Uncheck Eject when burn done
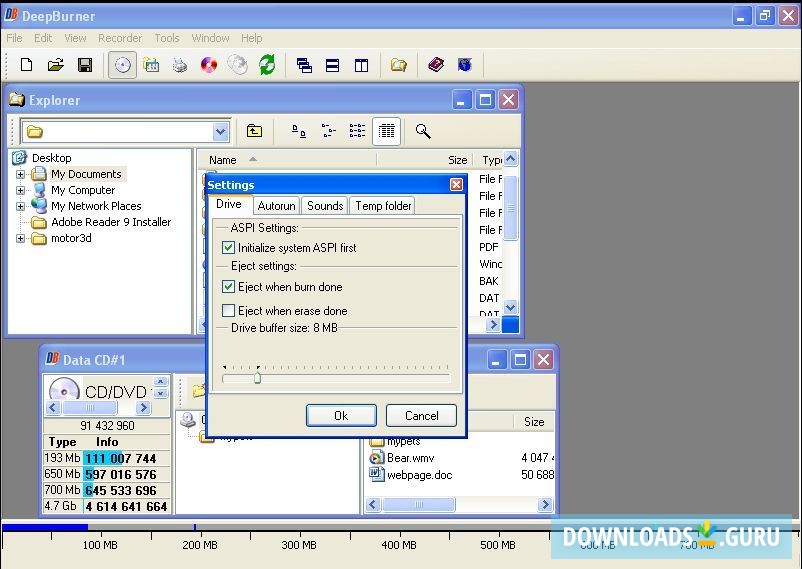Screen dimensions: 802x569 point(228,287)
